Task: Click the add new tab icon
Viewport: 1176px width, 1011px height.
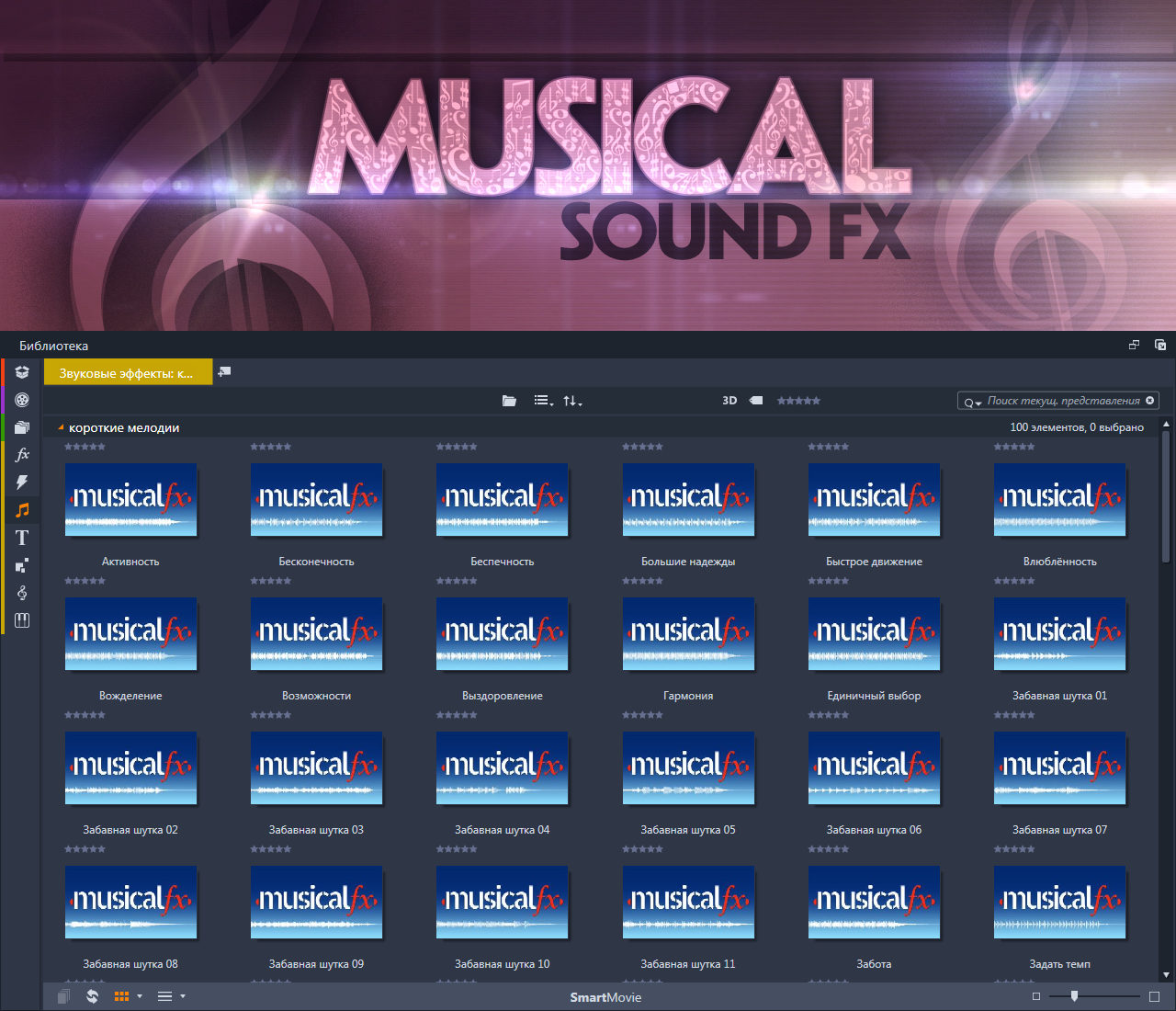Action: 224,372
